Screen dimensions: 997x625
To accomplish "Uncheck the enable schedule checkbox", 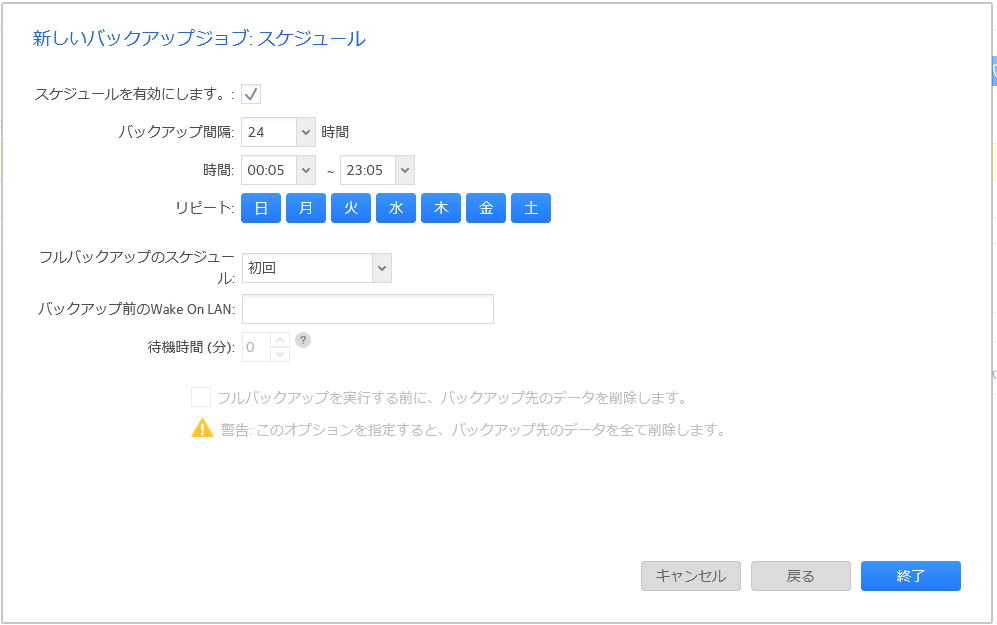I will [251, 94].
